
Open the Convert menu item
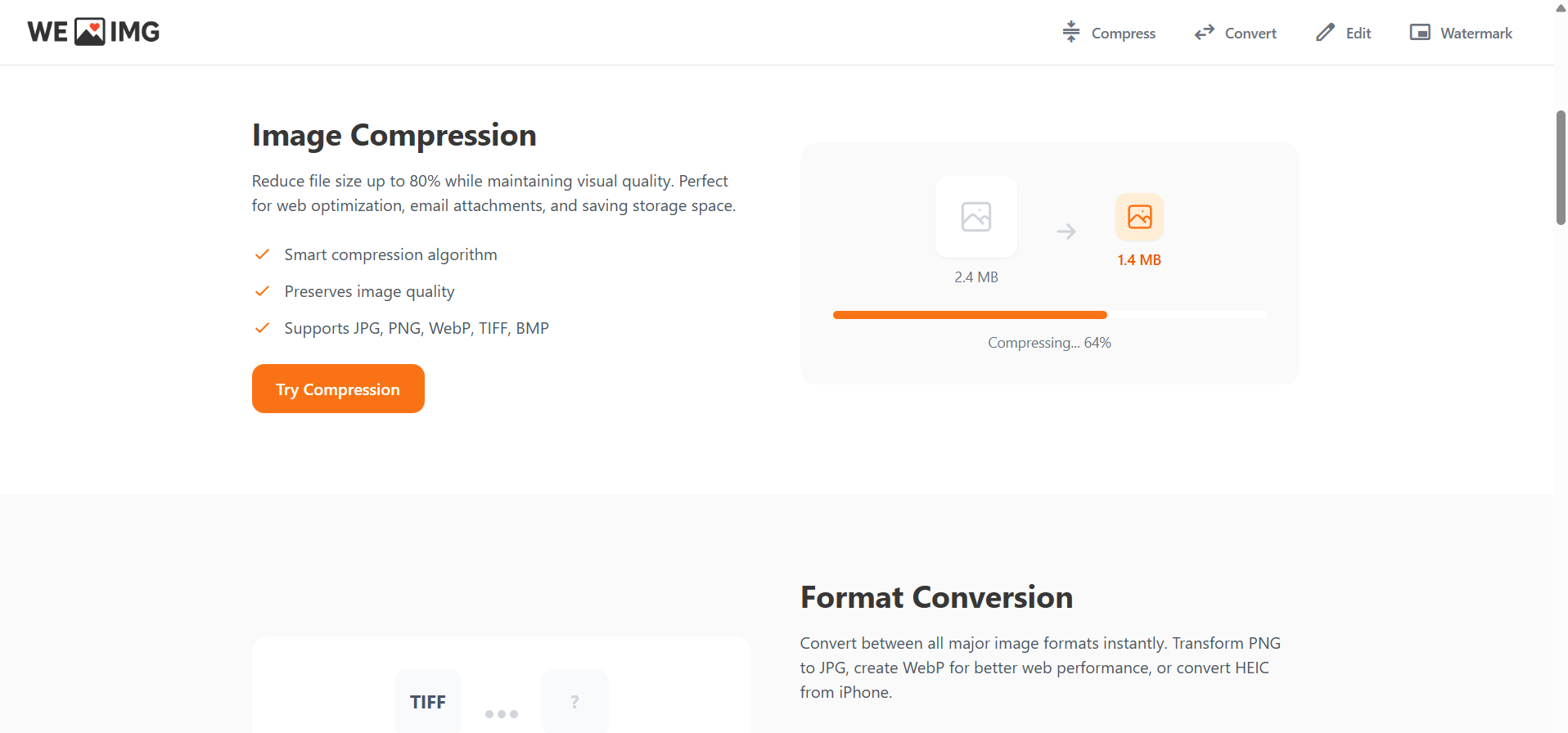pos(1250,34)
